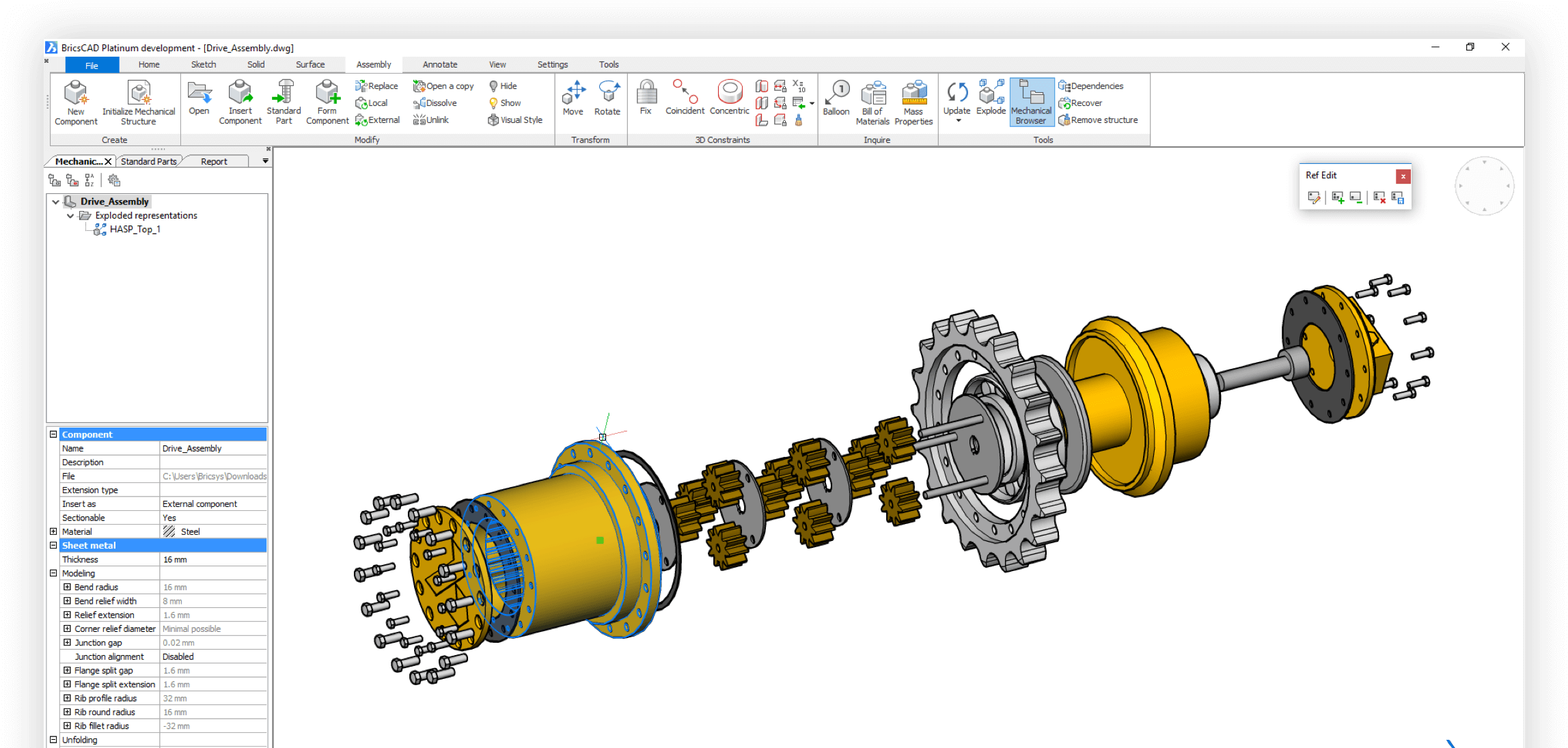Open the Bill of Materials tool
This screenshot has width=1568, height=748.
[x=872, y=94]
